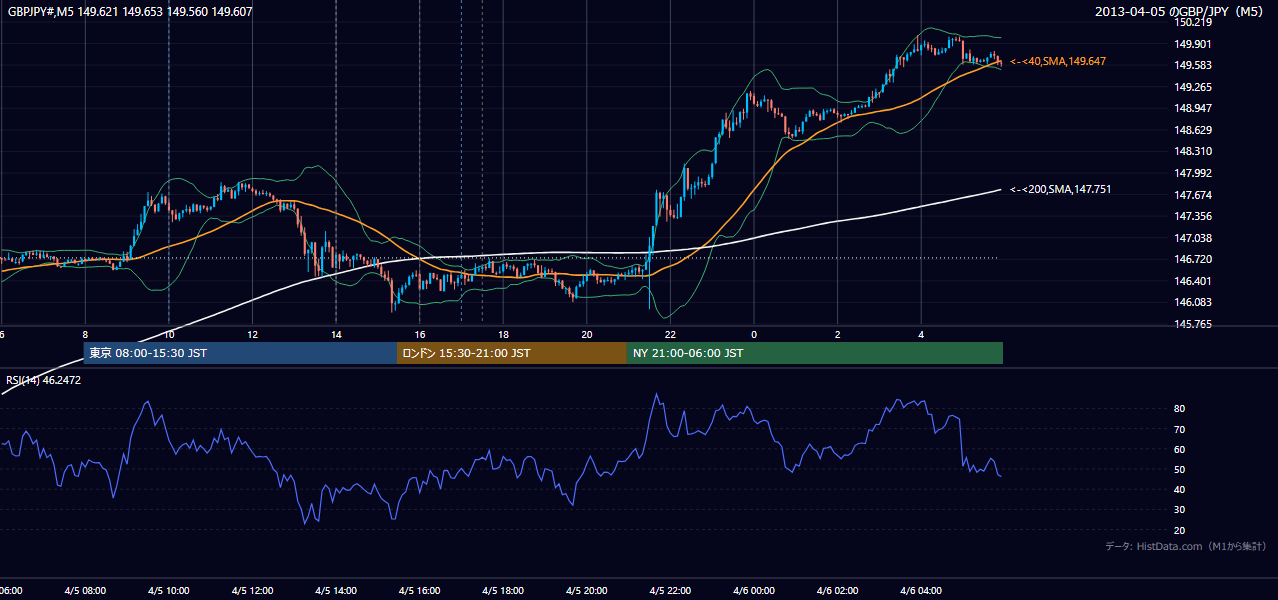Click price axis label 148.947
1278x600 pixels.
coord(1195,108)
